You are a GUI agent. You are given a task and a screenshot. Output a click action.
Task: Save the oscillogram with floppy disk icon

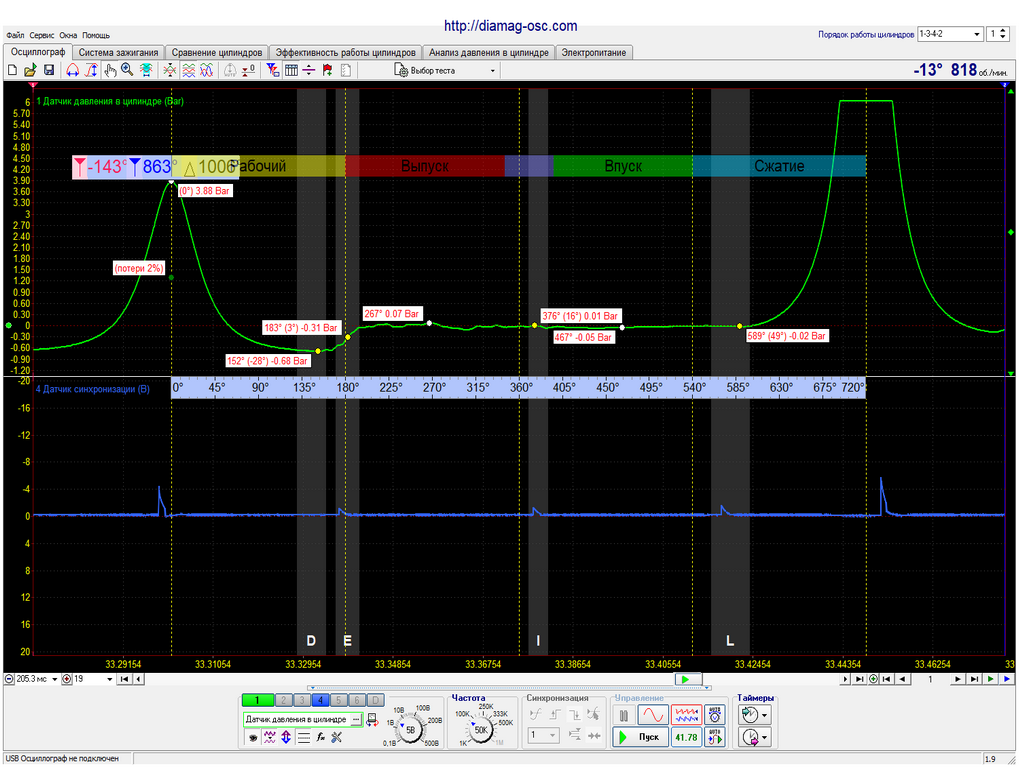(x=48, y=70)
